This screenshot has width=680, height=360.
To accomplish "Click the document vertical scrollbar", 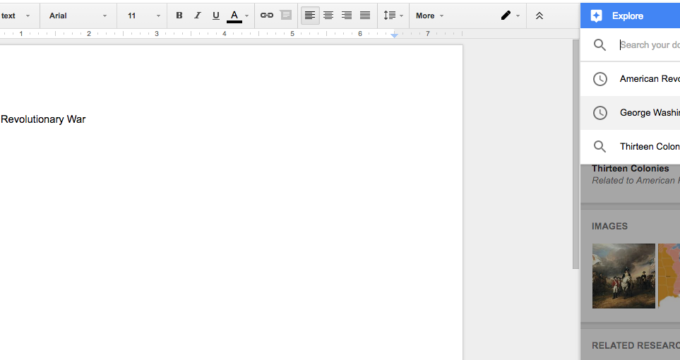I will pyautogui.click(x=575, y=154).
